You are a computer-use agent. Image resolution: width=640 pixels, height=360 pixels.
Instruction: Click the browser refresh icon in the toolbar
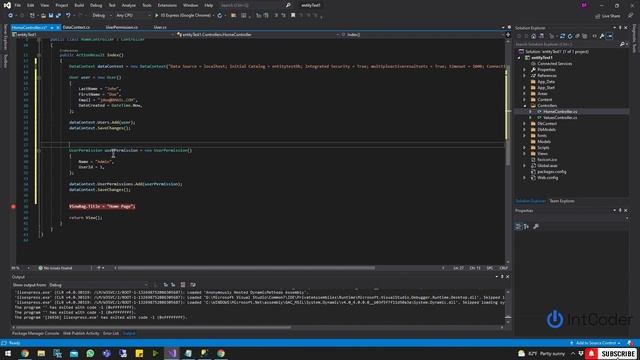[x=220, y=16]
